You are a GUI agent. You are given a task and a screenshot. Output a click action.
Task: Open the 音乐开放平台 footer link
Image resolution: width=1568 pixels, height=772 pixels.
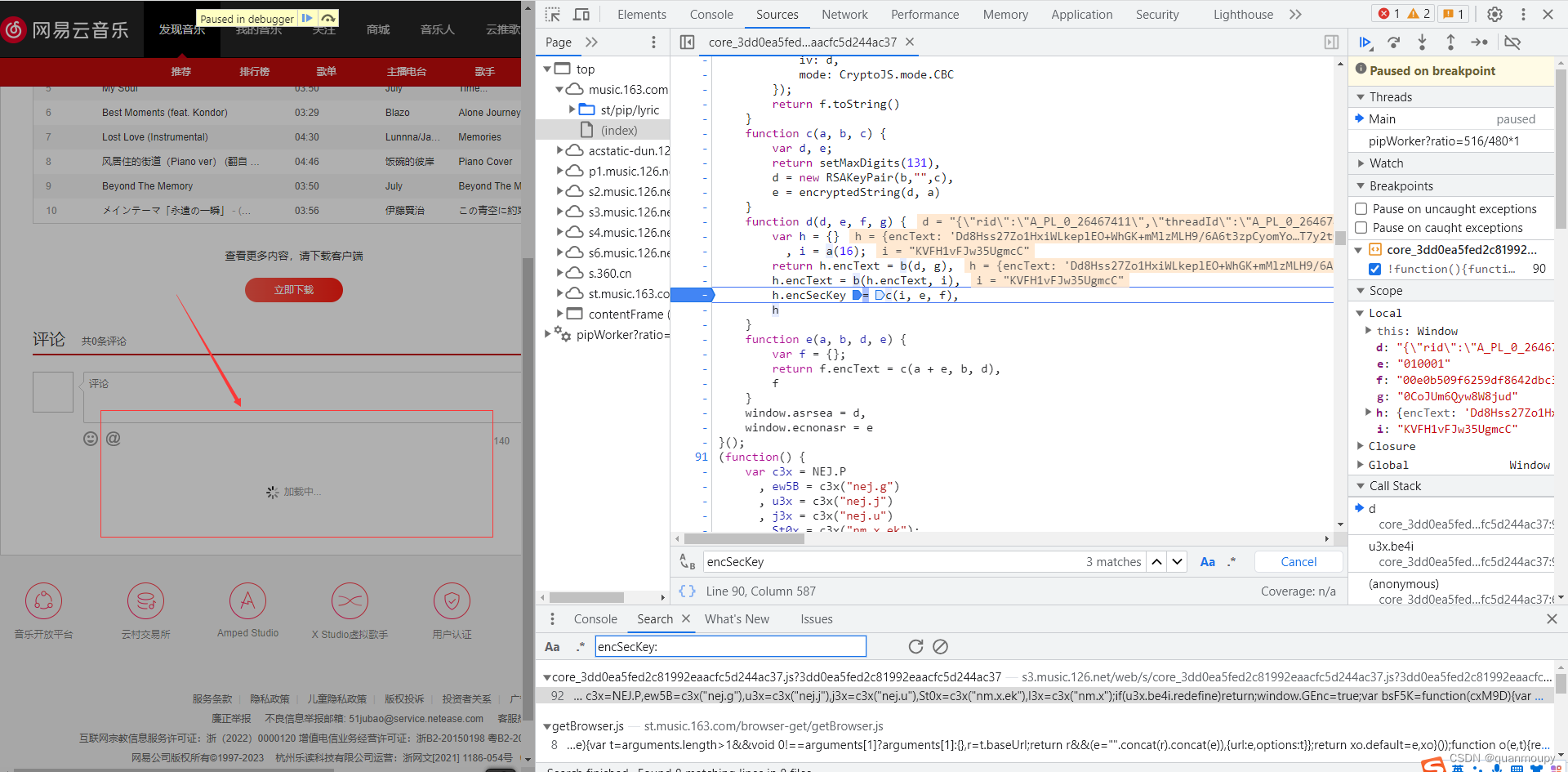44,611
